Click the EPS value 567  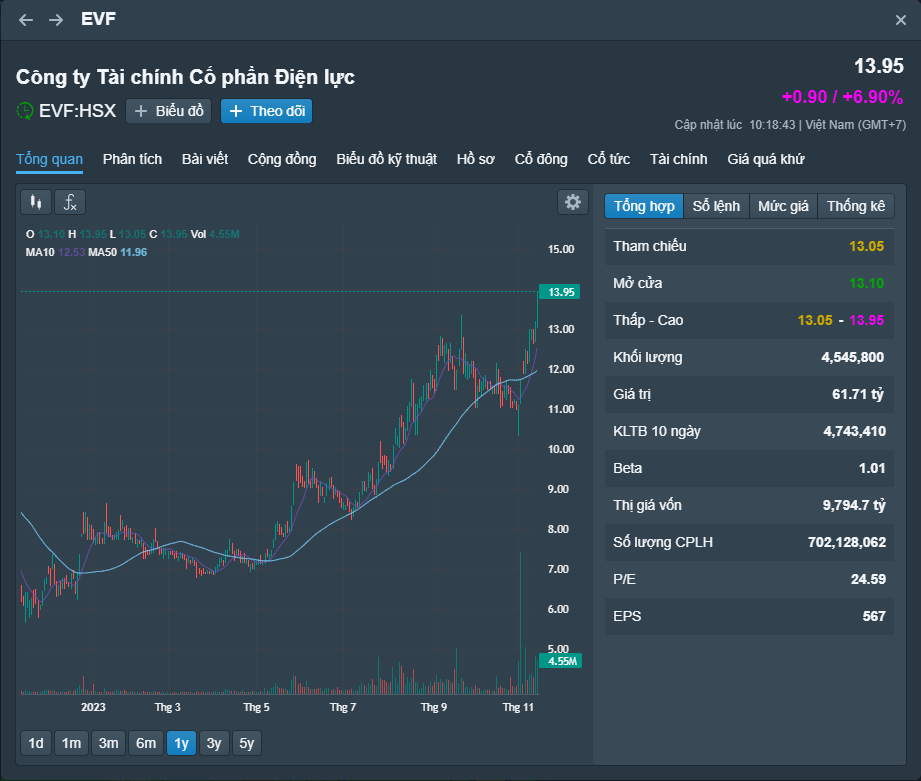coord(874,616)
